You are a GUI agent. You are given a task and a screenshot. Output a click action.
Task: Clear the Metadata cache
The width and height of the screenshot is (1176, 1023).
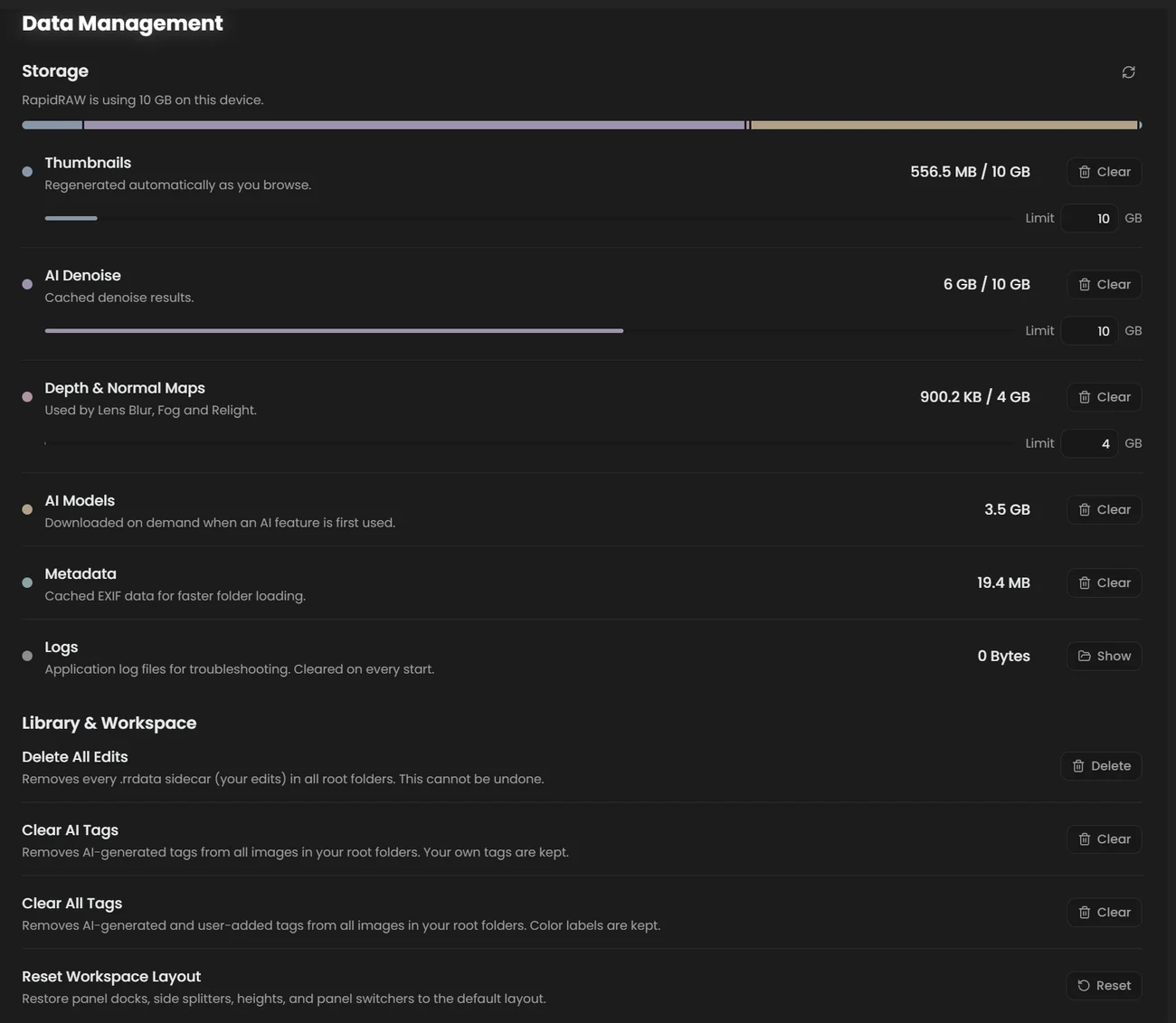pos(1104,583)
